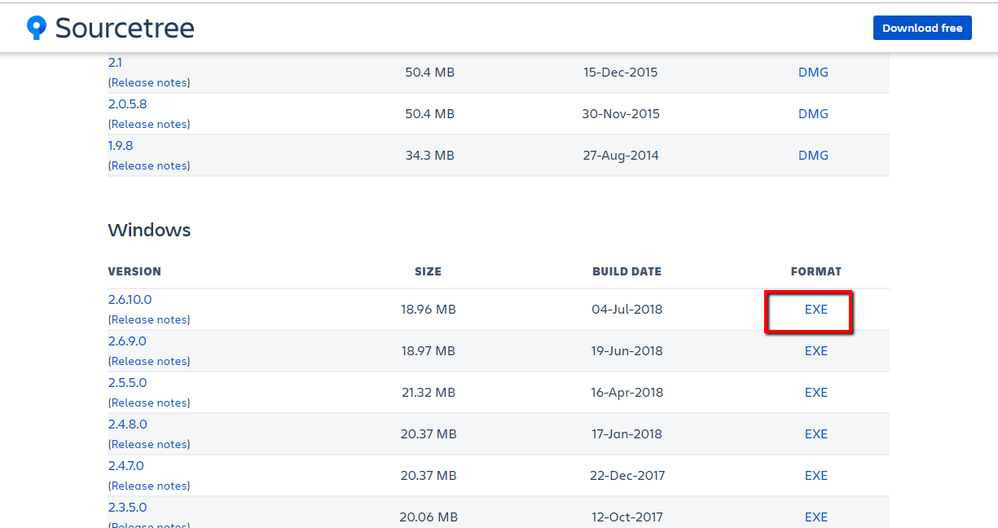Open version 1.9.8 link

(x=120, y=146)
